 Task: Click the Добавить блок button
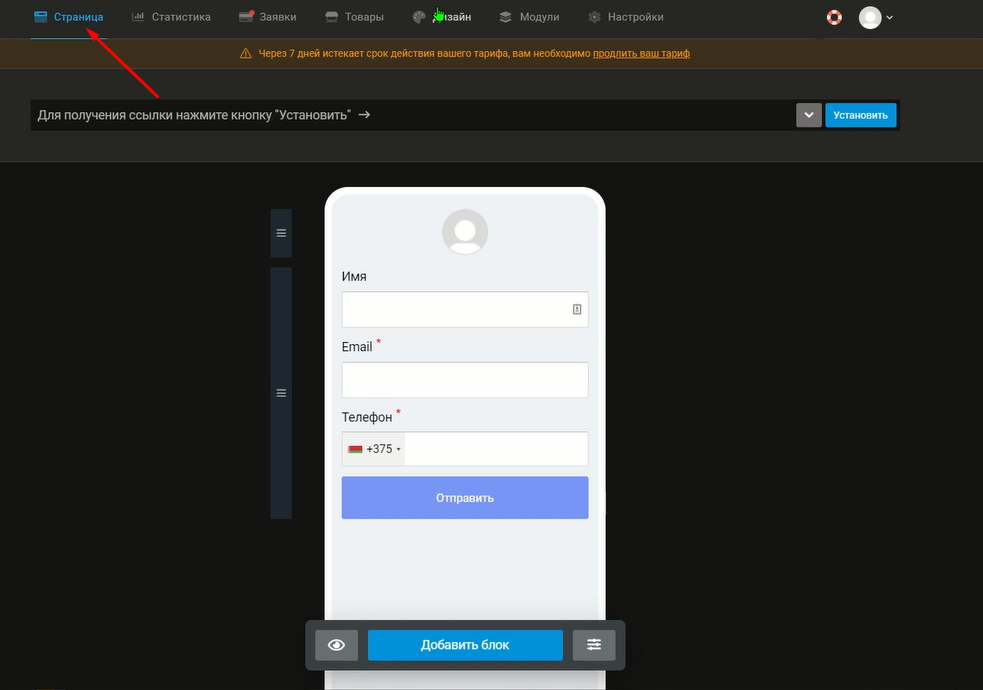[x=465, y=646]
